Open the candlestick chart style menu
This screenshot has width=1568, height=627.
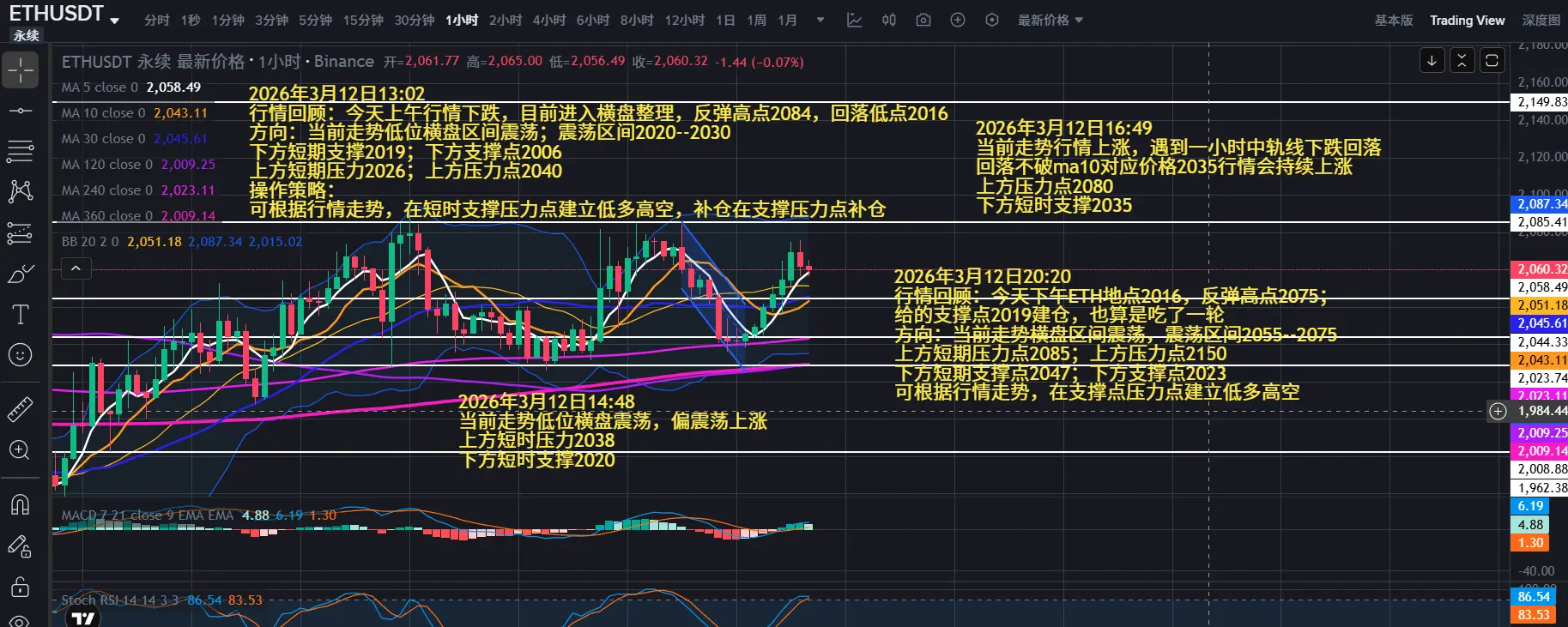[889, 20]
